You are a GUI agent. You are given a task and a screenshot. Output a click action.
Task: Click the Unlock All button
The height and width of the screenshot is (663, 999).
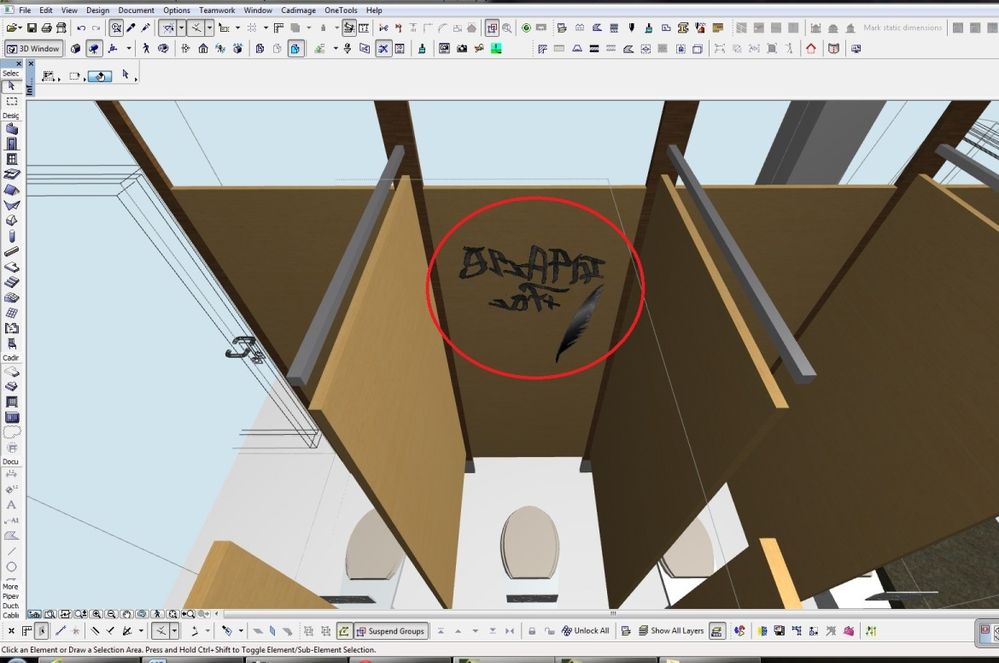585,631
